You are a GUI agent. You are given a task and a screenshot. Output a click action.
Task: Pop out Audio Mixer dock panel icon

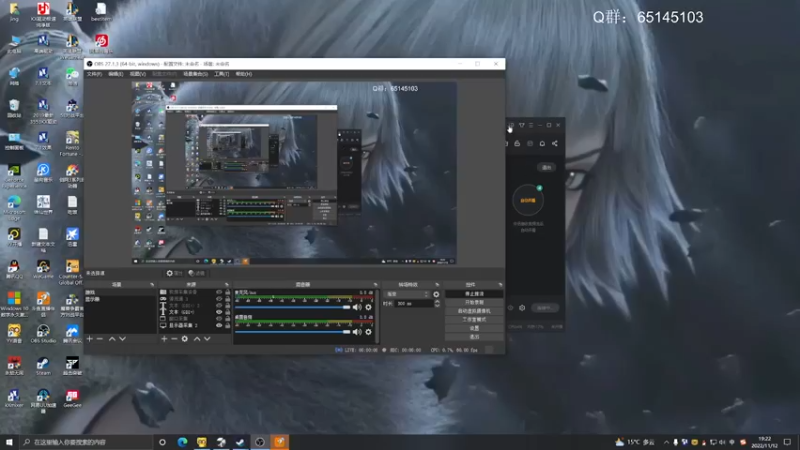[x=376, y=285]
